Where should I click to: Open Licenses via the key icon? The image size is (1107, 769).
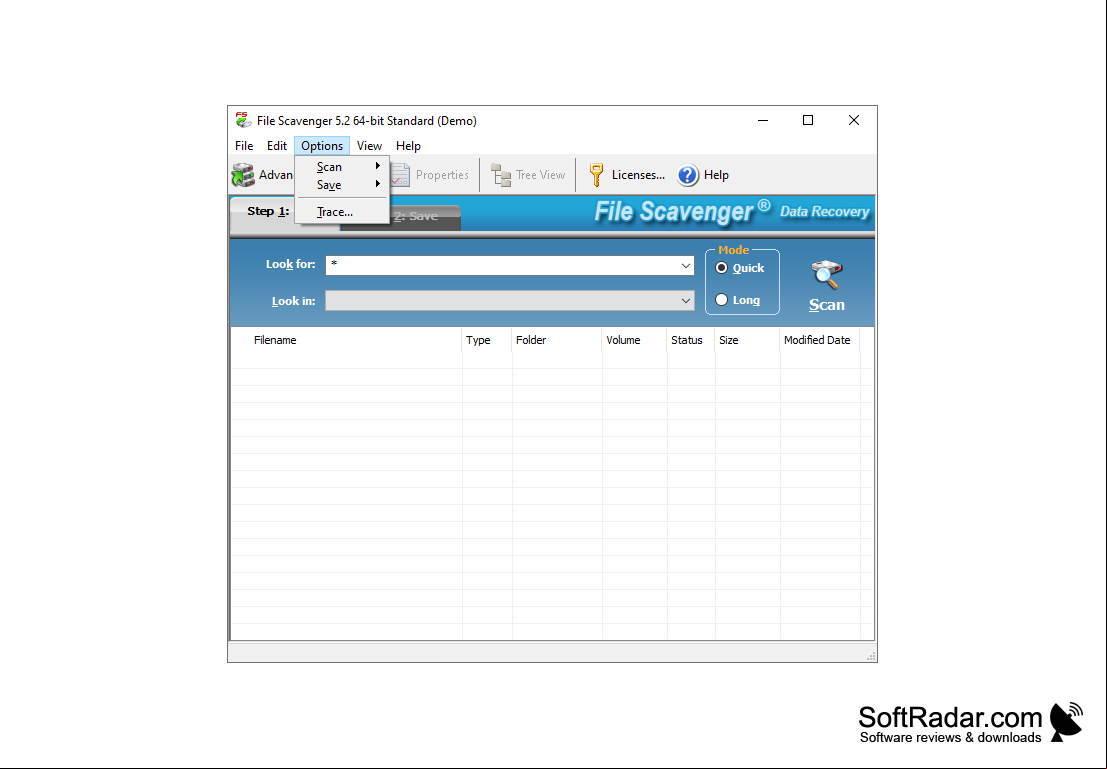click(x=597, y=175)
